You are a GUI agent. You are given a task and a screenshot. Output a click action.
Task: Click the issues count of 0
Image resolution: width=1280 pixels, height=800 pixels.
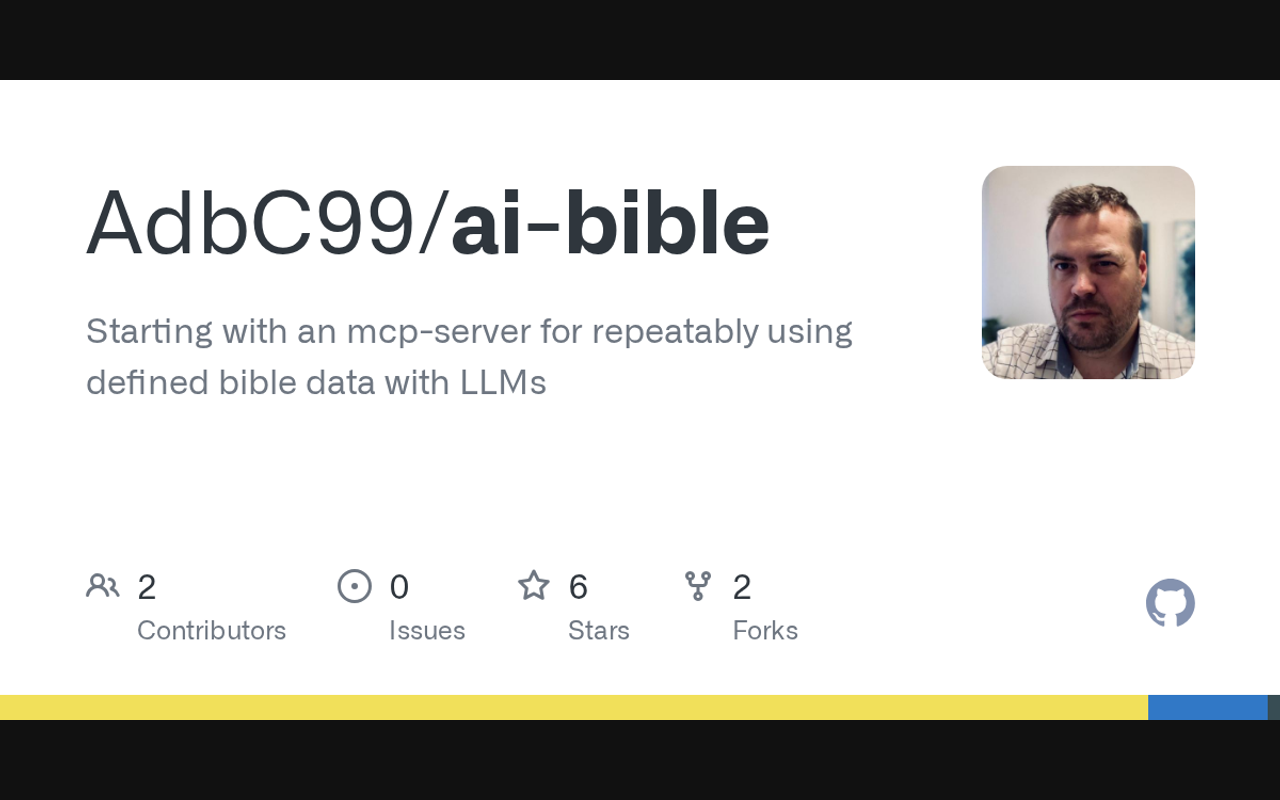pyautogui.click(x=399, y=587)
